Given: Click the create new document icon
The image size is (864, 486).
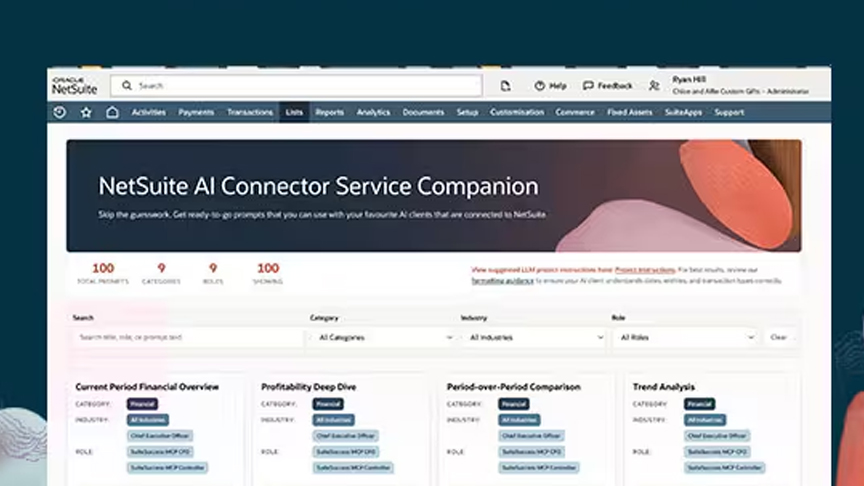Looking at the screenshot, I should [505, 86].
